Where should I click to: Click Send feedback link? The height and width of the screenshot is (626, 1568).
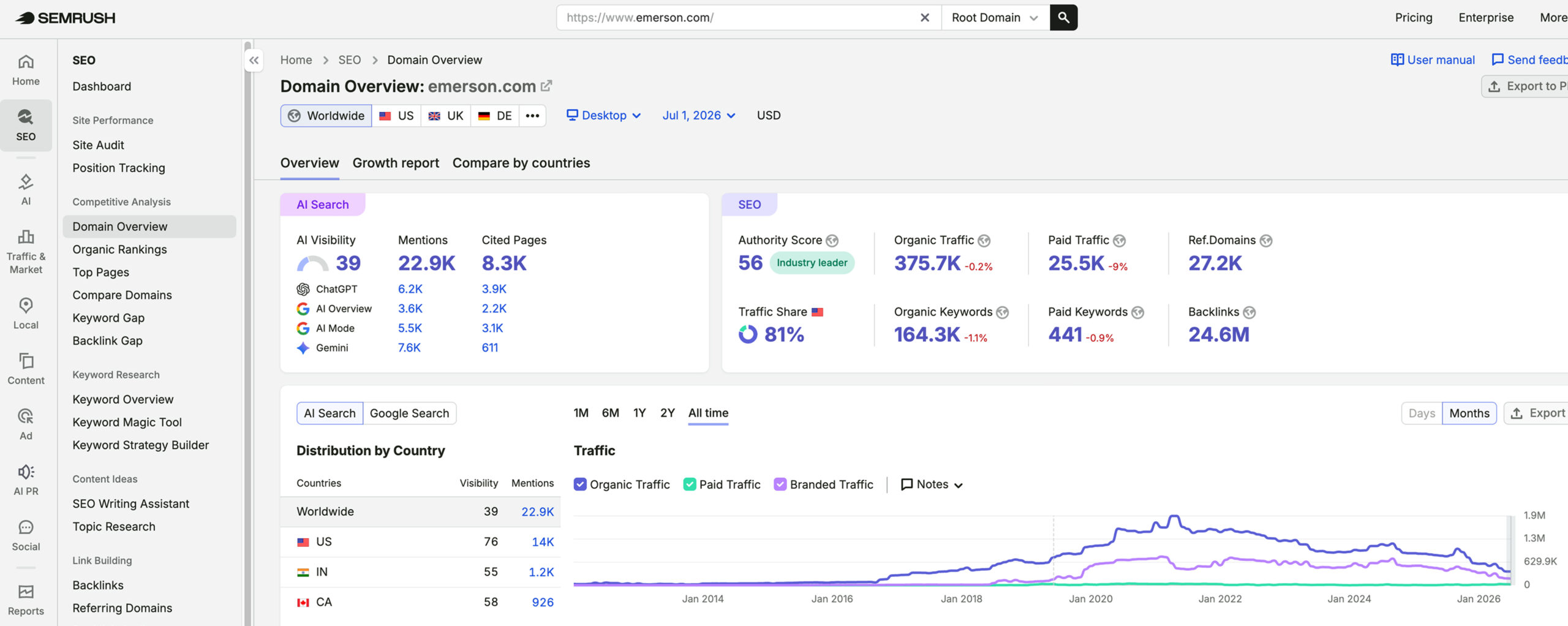(x=1529, y=60)
